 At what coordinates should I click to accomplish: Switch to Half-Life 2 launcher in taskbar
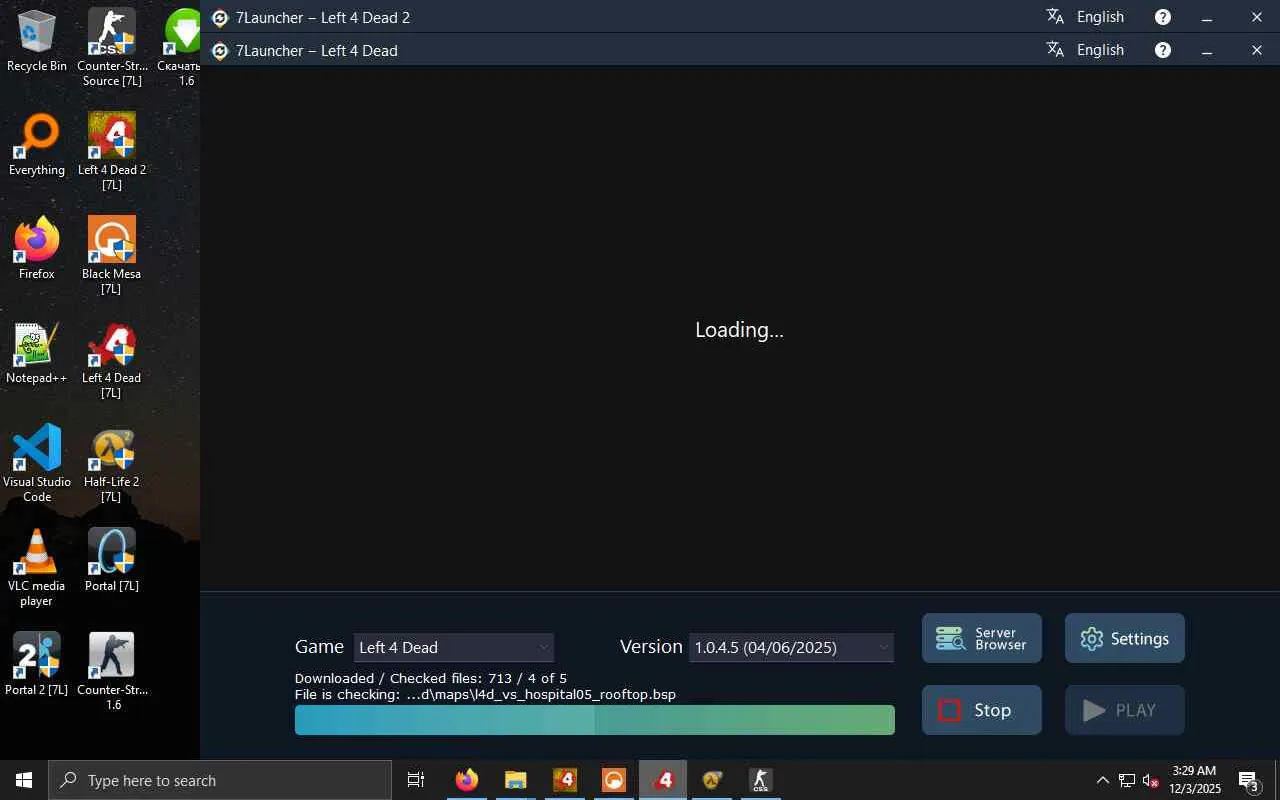click(712, 780)
